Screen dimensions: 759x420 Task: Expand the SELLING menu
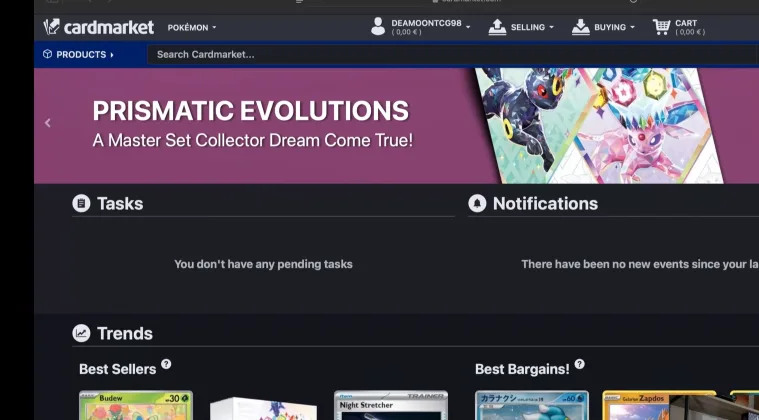click(532, 28)
